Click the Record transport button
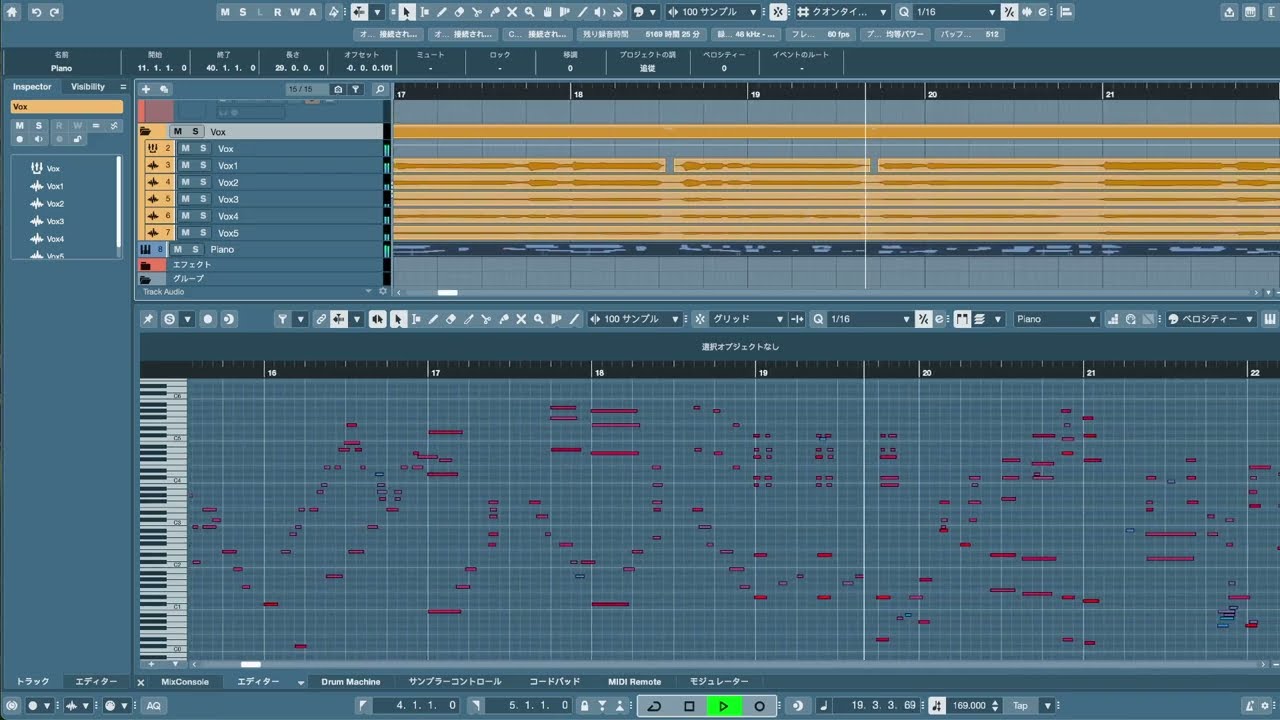Screen dimensions: 1280x720 pyautogui.click(x=759, y=706)
